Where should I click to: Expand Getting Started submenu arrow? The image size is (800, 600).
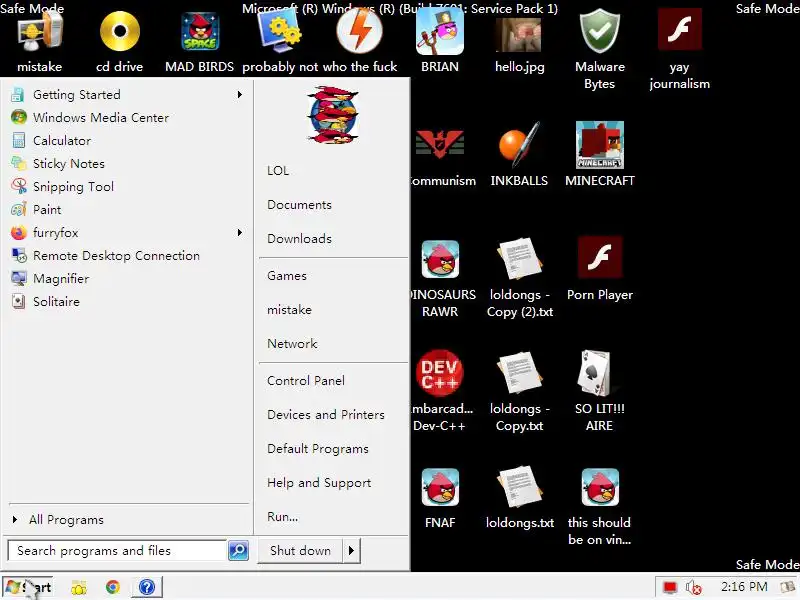point(240,95)
